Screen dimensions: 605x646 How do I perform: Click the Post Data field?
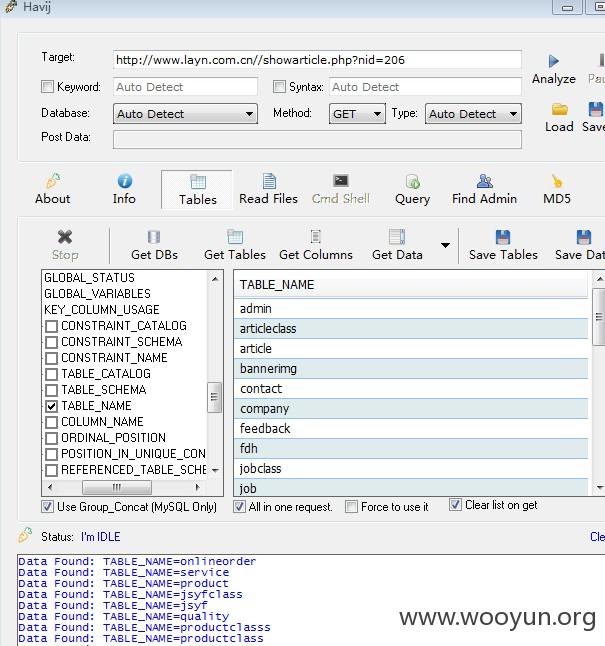pos(317,140)
